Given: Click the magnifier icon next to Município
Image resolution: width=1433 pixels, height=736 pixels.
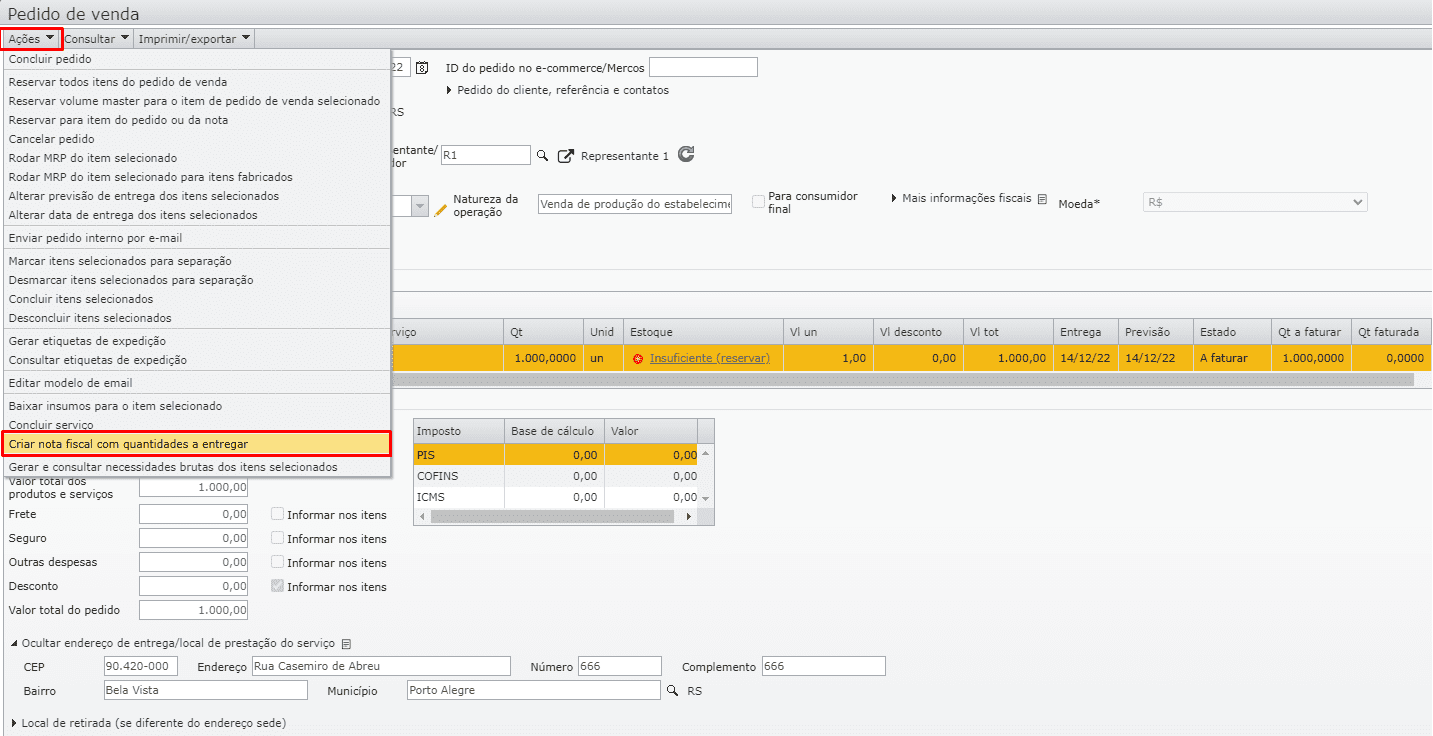Looking at the screenshot, I should pyautogui.click(x=672, y=691).
